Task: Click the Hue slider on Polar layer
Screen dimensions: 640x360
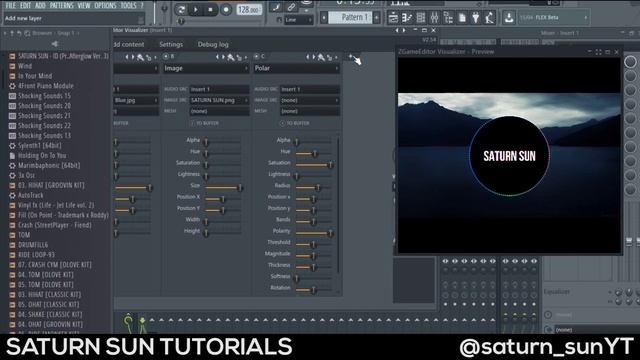Action: point(313,153)
